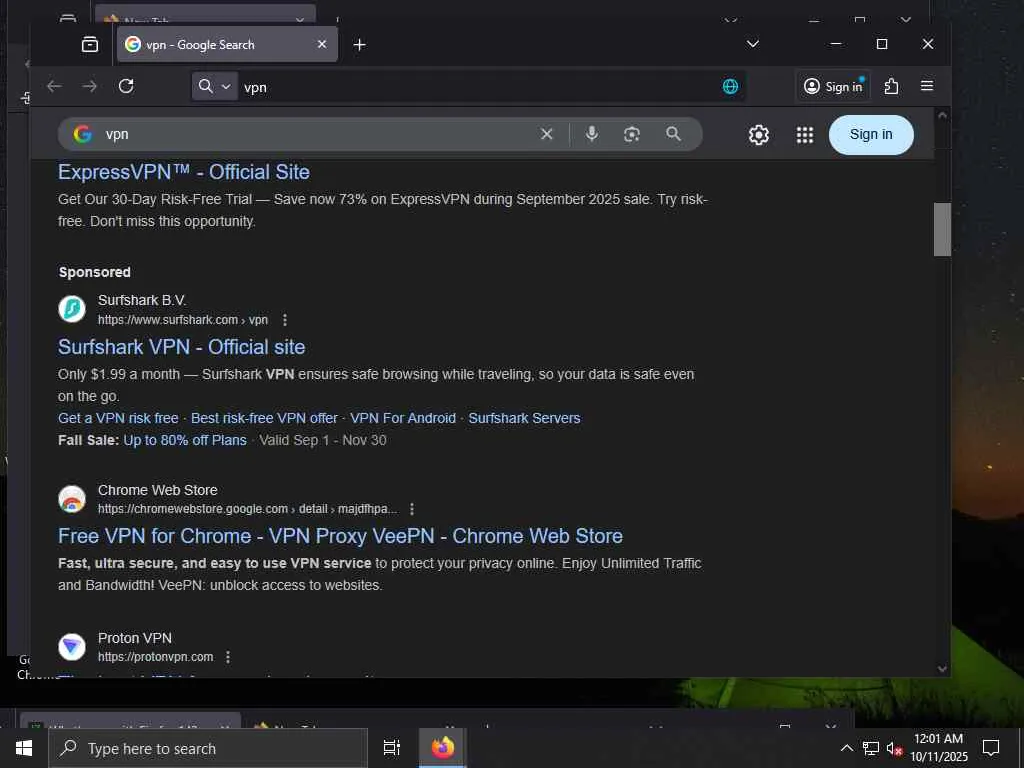Image resolution: width=1024 pixels, height=768 pixels.
Task: Expand the list all tabs chevron
Action: [752, 44]
